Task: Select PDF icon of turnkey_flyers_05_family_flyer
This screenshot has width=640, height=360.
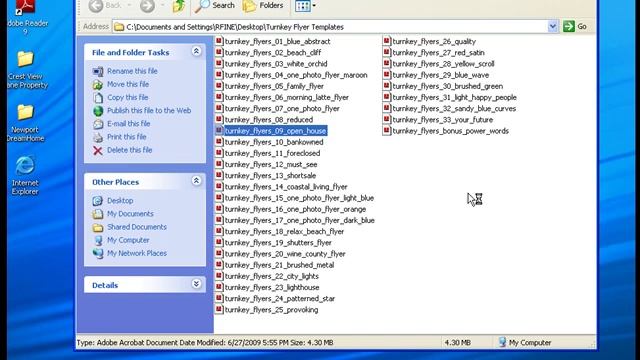Action: click(x=219, y=86)
